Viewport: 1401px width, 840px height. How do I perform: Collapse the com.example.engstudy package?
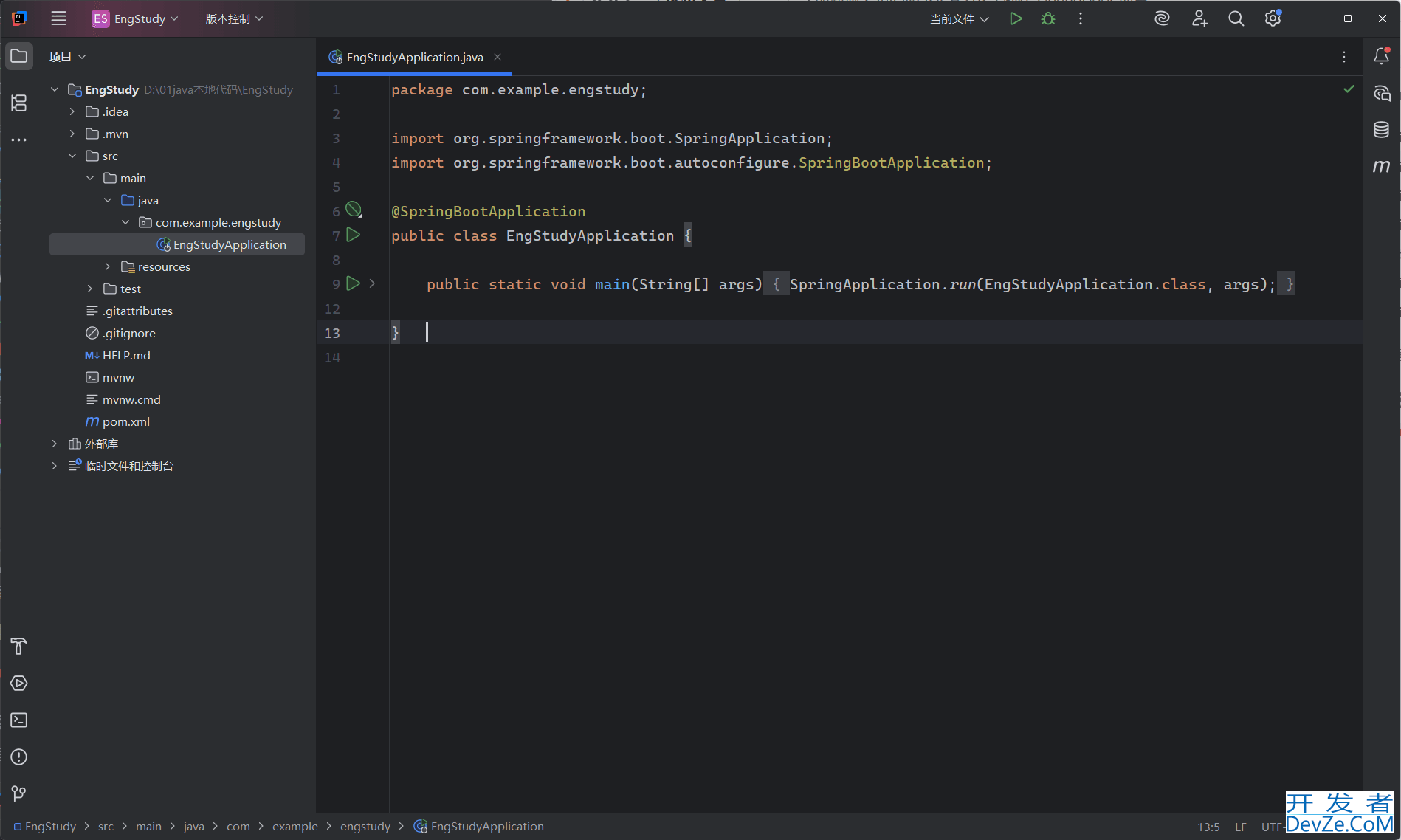(125, 222)
